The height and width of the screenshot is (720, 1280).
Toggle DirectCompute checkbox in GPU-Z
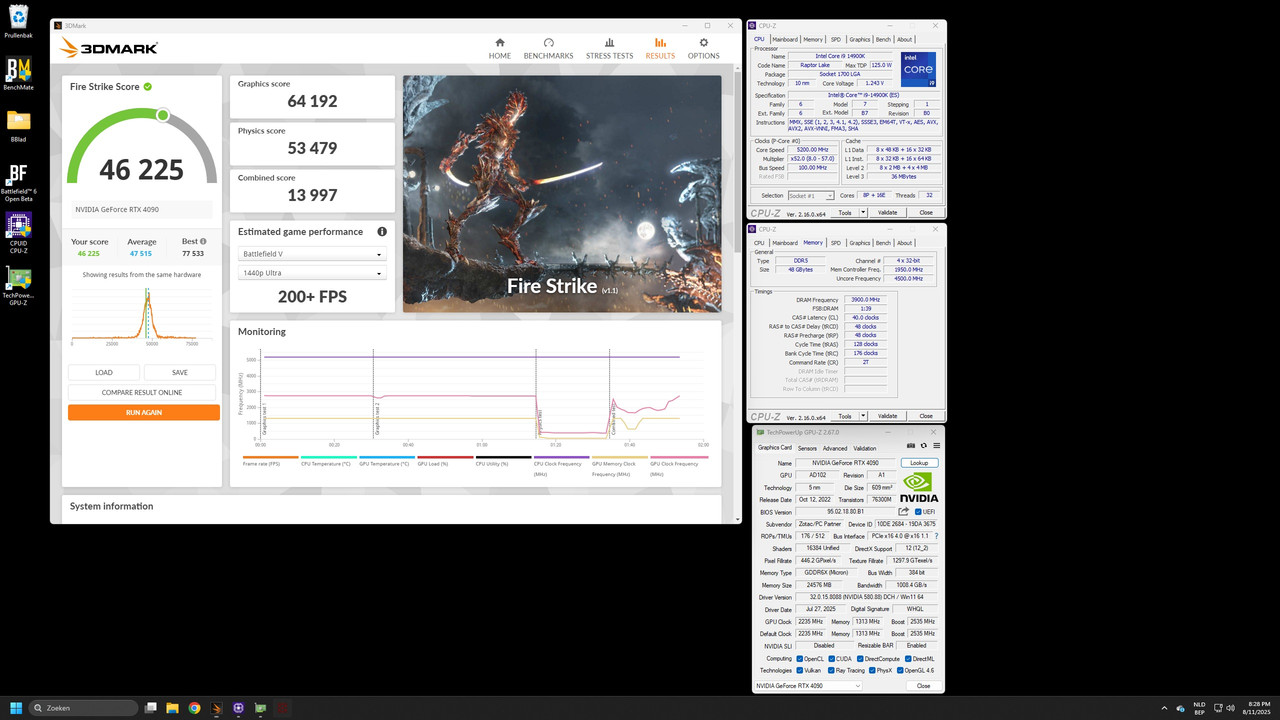pos(860,658)
